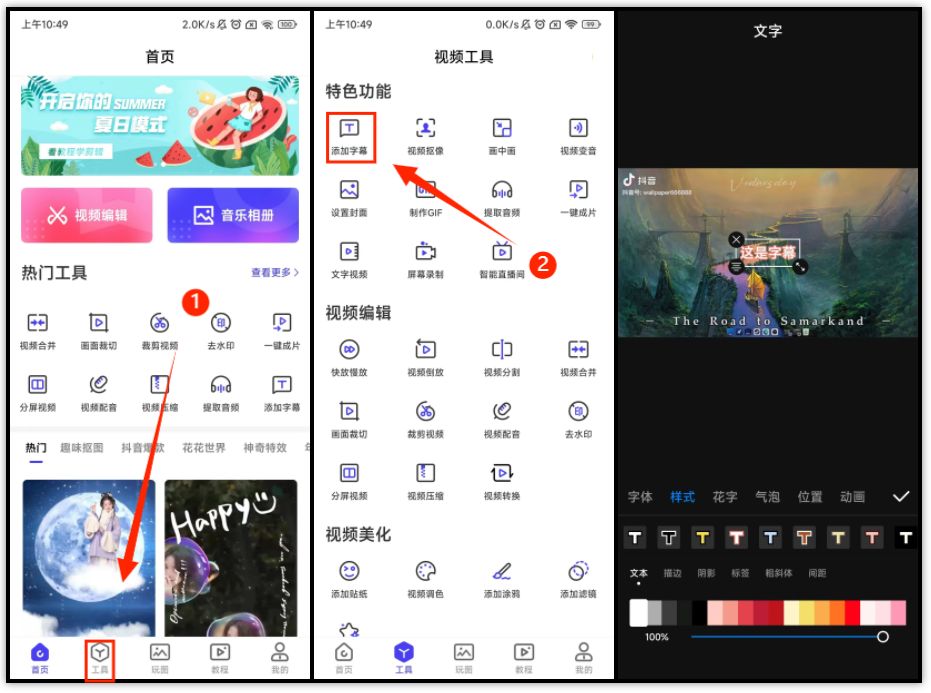Image resolution: width=931 pixels, height=693 pixels.
Task: Confirm text edits with the checkmark
Action: coord(898,495)
